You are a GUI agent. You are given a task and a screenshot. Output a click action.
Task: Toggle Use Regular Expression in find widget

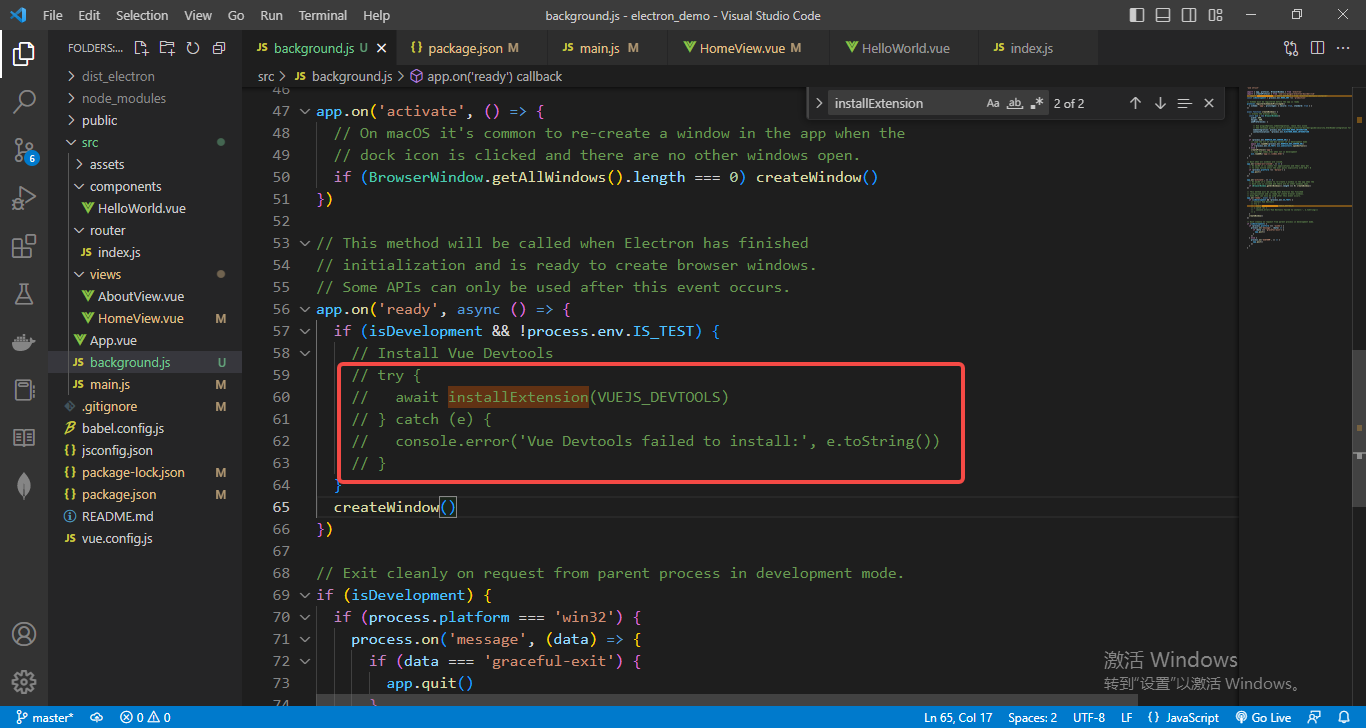tap(1037, 103)
